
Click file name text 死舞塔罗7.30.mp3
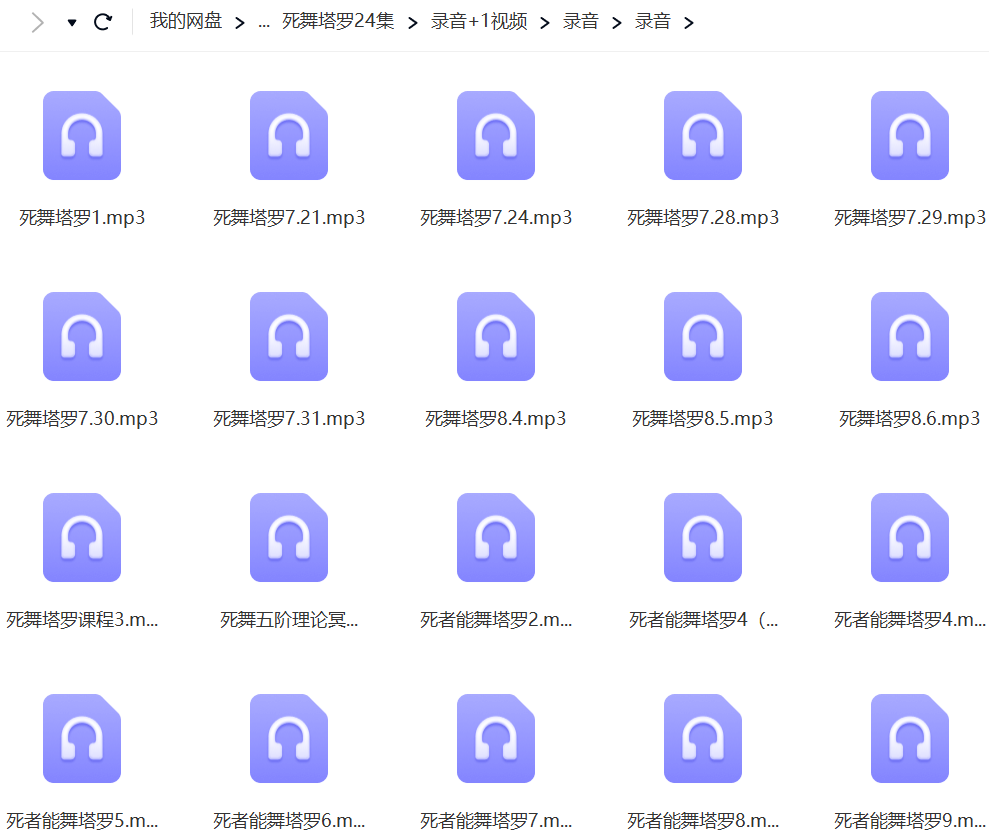pyautogui.click(x=82, y=419)
